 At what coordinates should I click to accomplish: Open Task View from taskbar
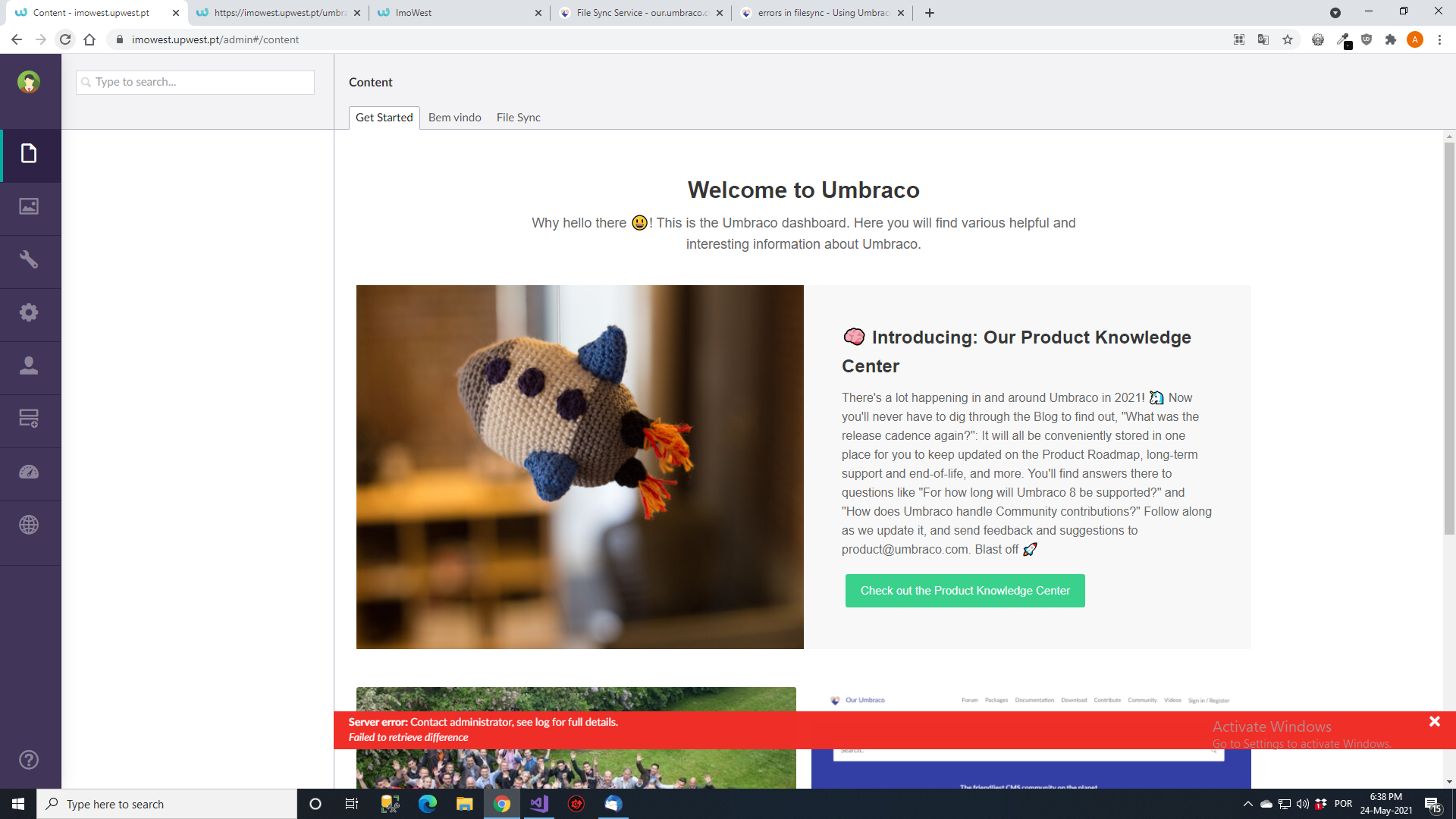[x=352, y=804]
